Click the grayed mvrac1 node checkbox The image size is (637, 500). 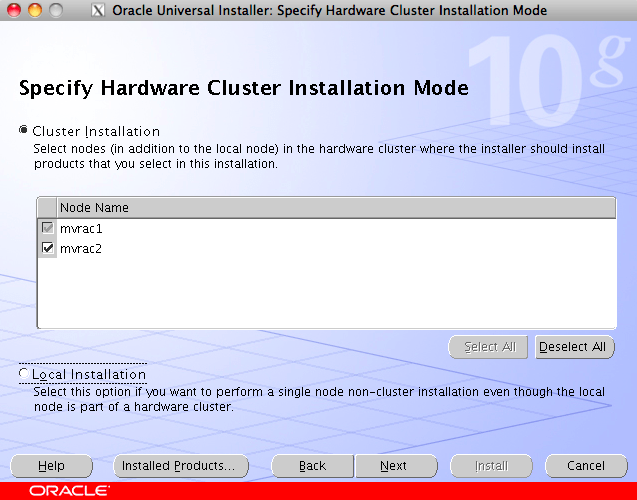47,228
